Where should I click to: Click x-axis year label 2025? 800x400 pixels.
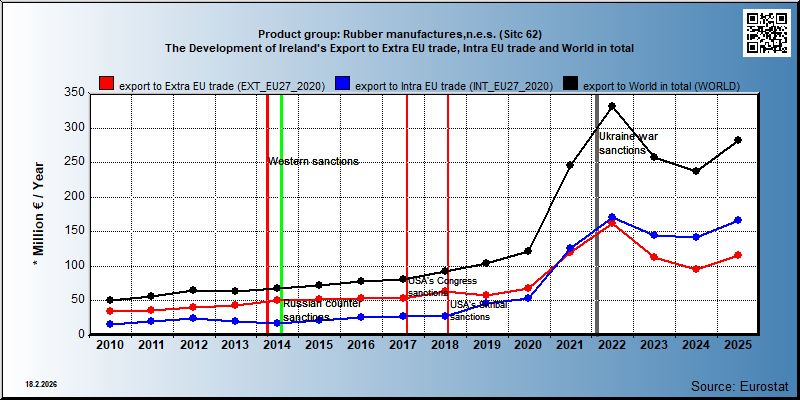[737, 345]
